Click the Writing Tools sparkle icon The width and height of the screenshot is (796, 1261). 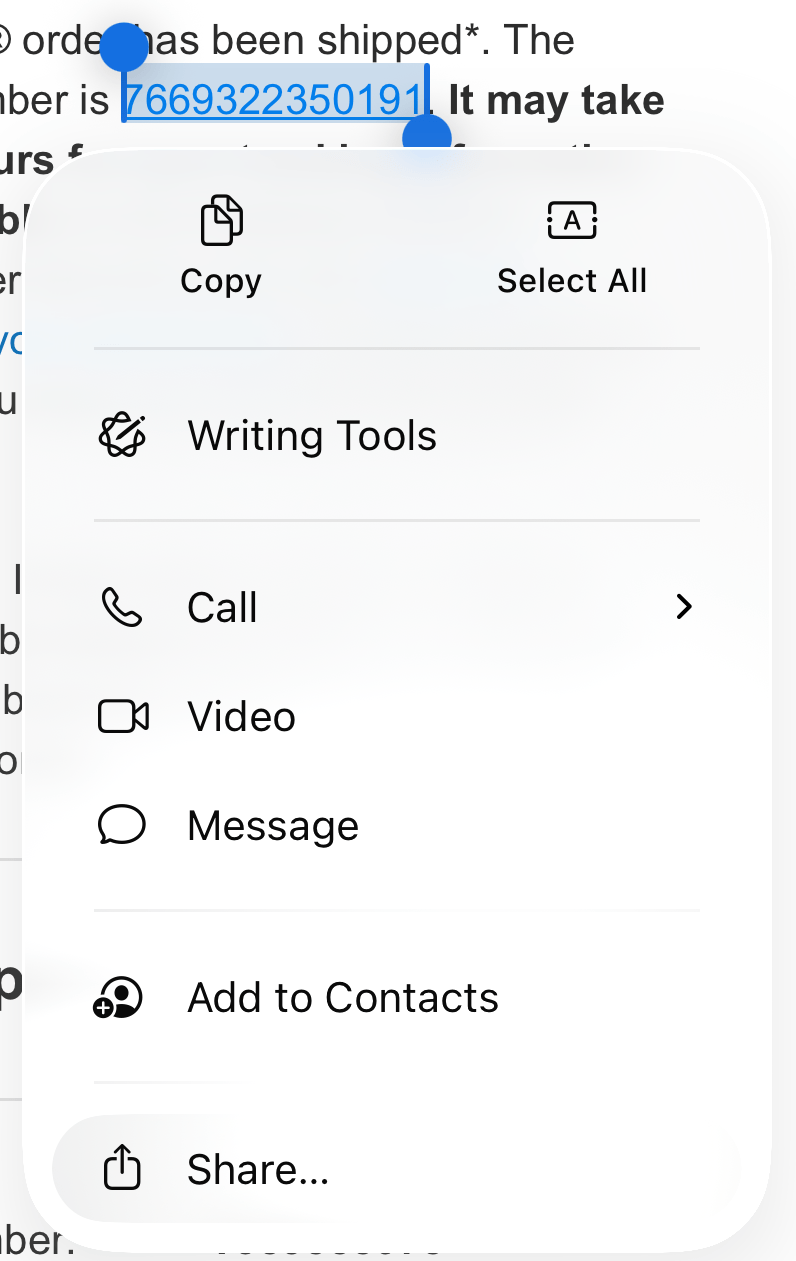(x=123, y=435)
